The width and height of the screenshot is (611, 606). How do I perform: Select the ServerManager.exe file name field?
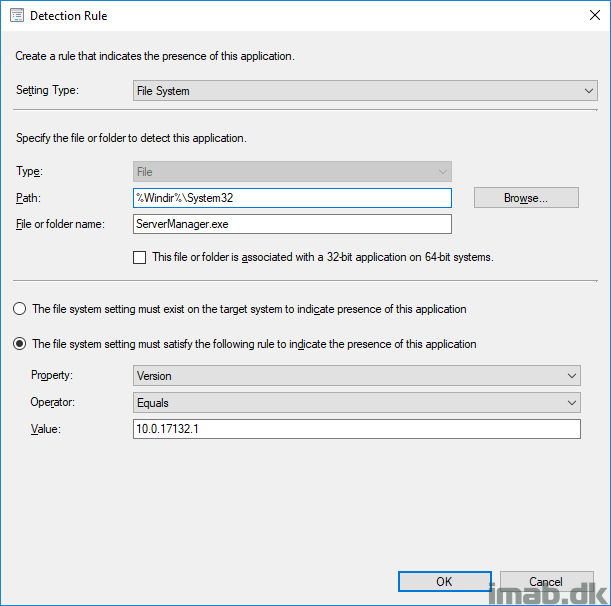292,224
